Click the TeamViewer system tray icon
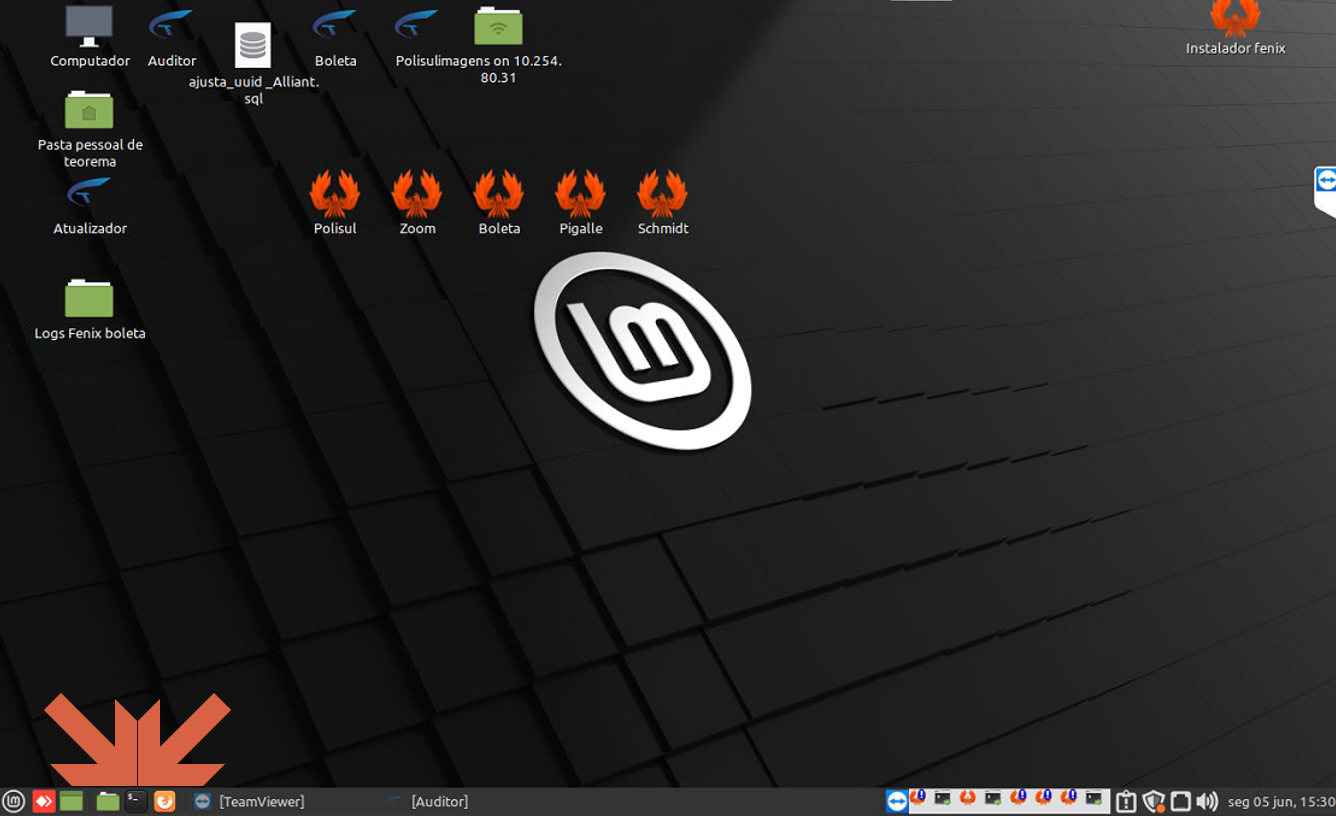 pos(897,801)
